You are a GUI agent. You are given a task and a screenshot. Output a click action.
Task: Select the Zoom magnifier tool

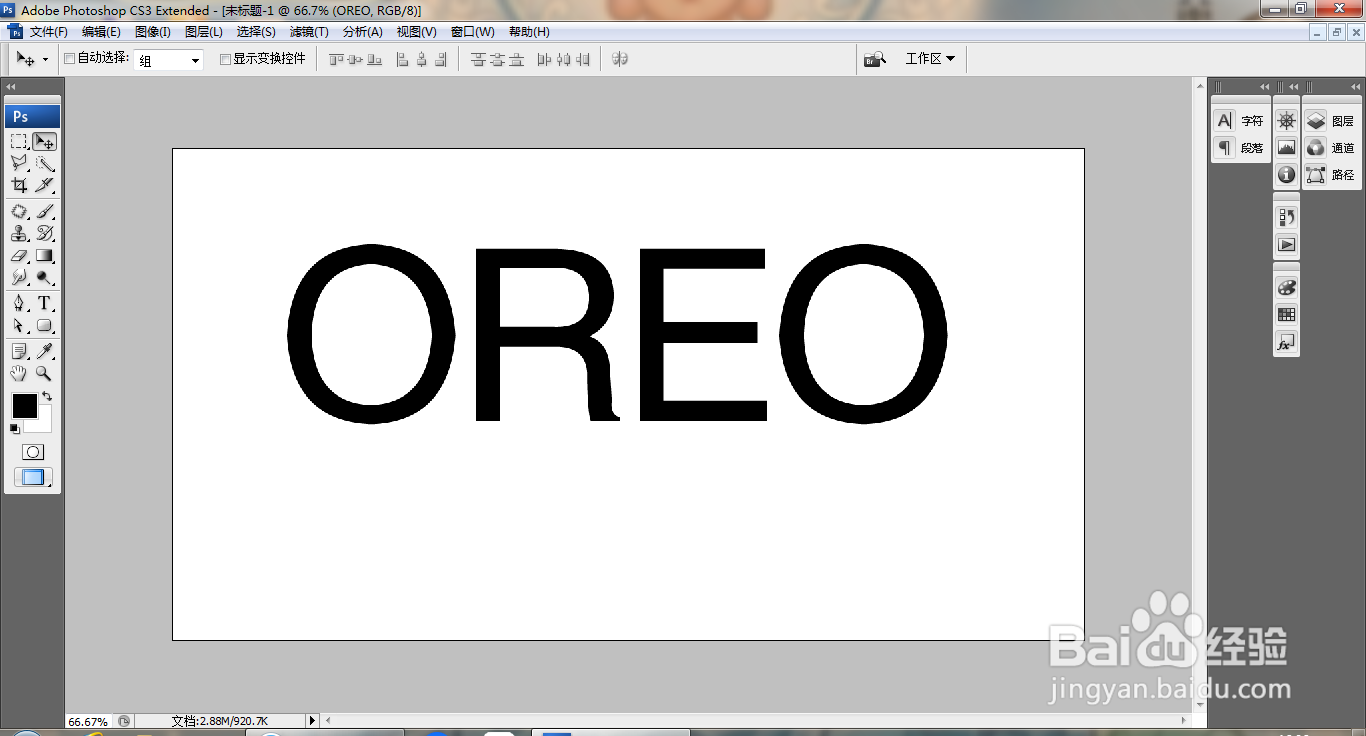click(44, 374)
